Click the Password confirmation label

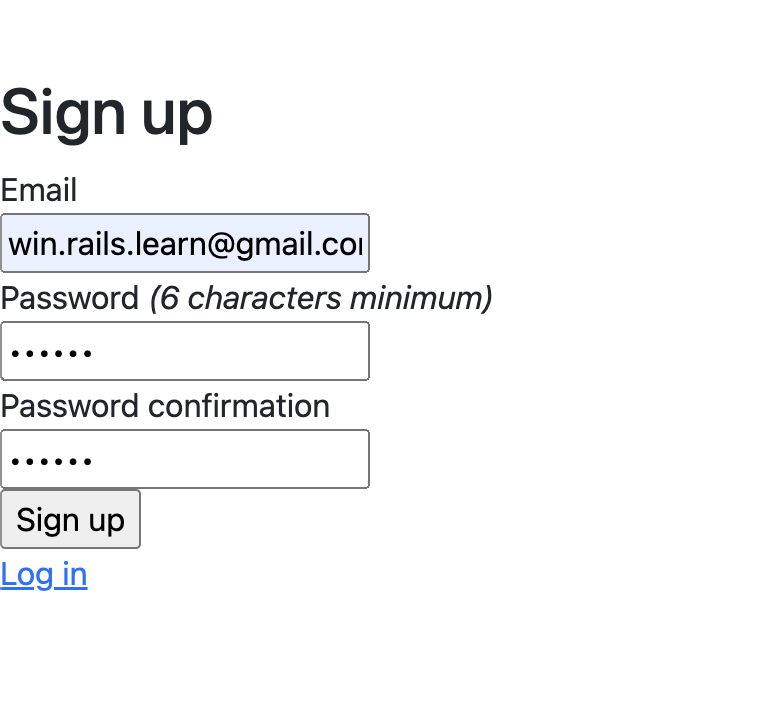(165, 406)
